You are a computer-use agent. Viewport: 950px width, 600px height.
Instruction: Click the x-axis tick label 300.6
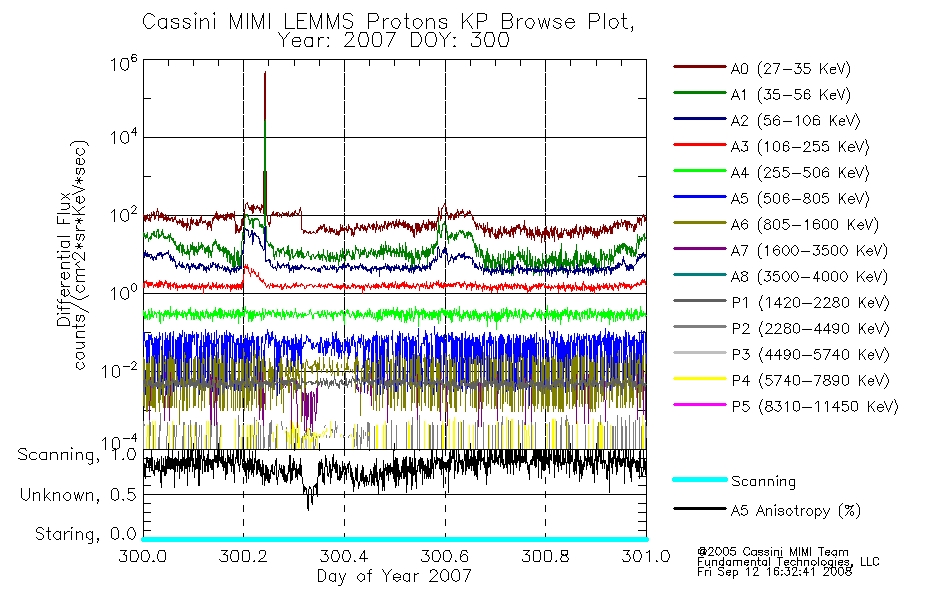click(x=445, y=556)
